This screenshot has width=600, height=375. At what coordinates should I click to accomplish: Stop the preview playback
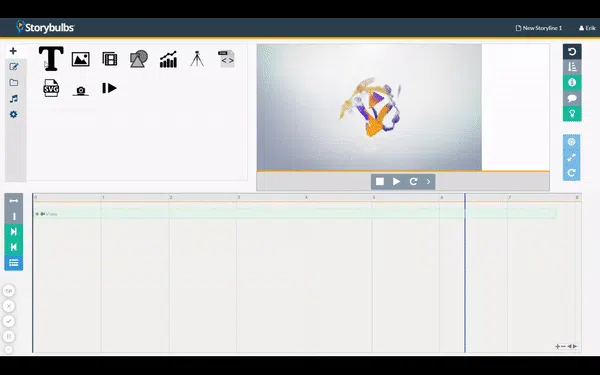tap(380, 181)
